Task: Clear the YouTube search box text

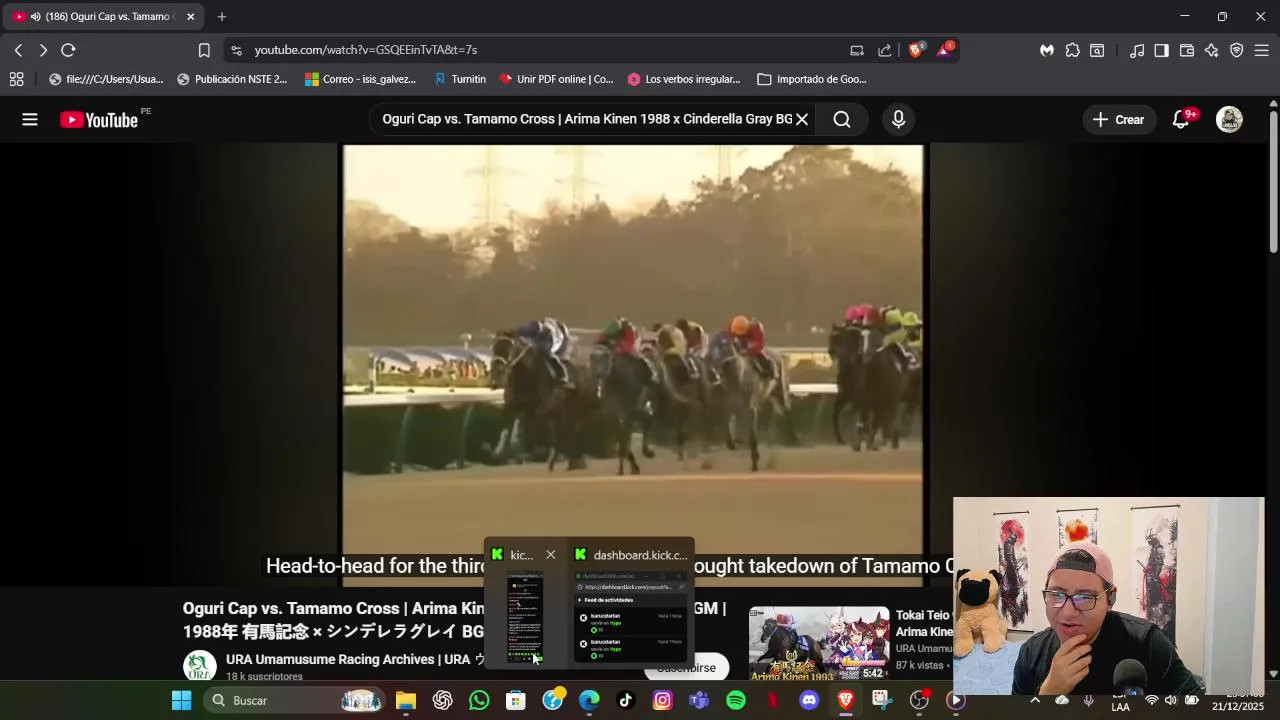Action: 802,119
